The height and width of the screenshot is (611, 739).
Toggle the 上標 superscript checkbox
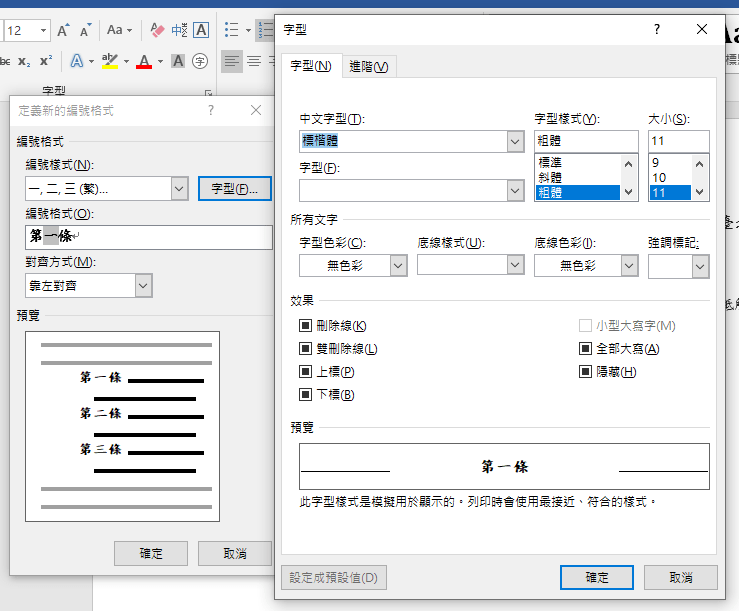(x=306, y=372)
